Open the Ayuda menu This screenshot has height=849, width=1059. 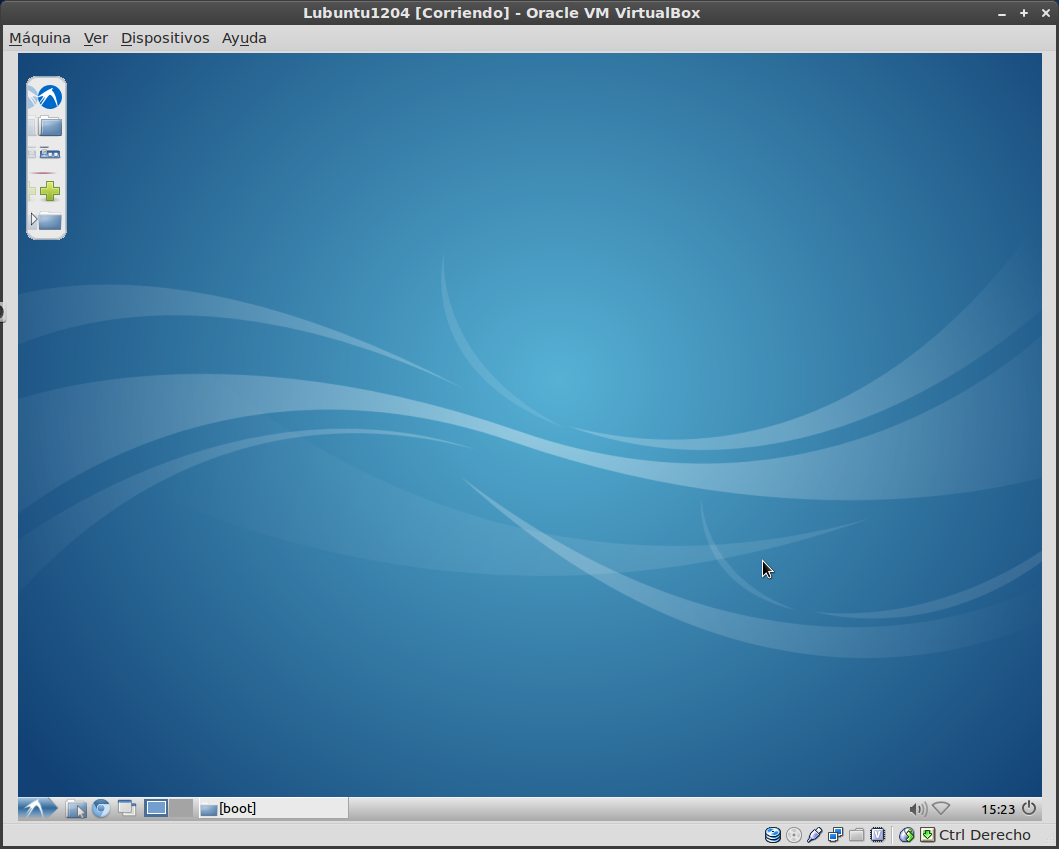(x=244, y=38)
